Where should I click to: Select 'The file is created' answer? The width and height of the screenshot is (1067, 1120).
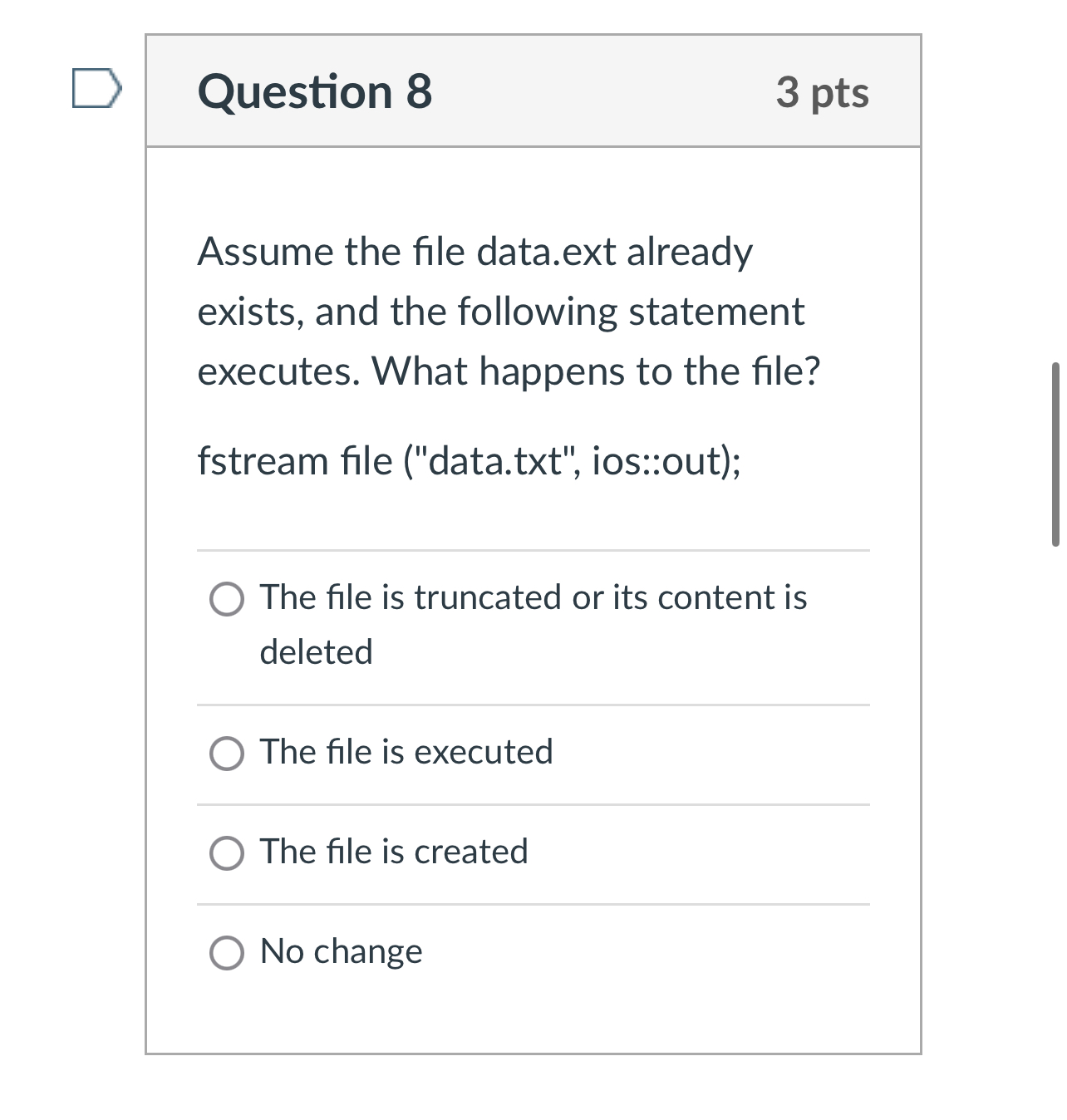(x=394, y=851)
